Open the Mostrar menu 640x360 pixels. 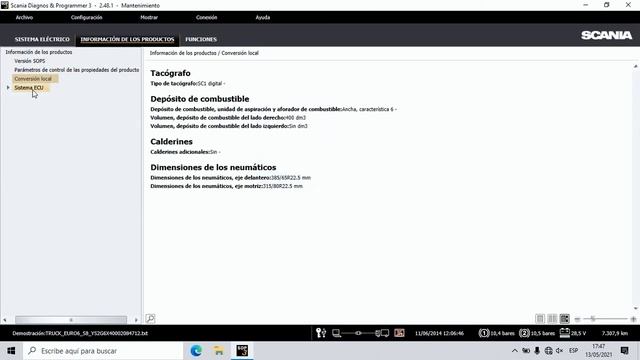(149, 18)
